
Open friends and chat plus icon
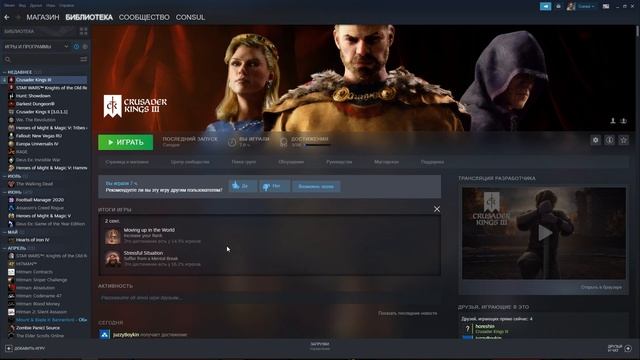[628, 348]
